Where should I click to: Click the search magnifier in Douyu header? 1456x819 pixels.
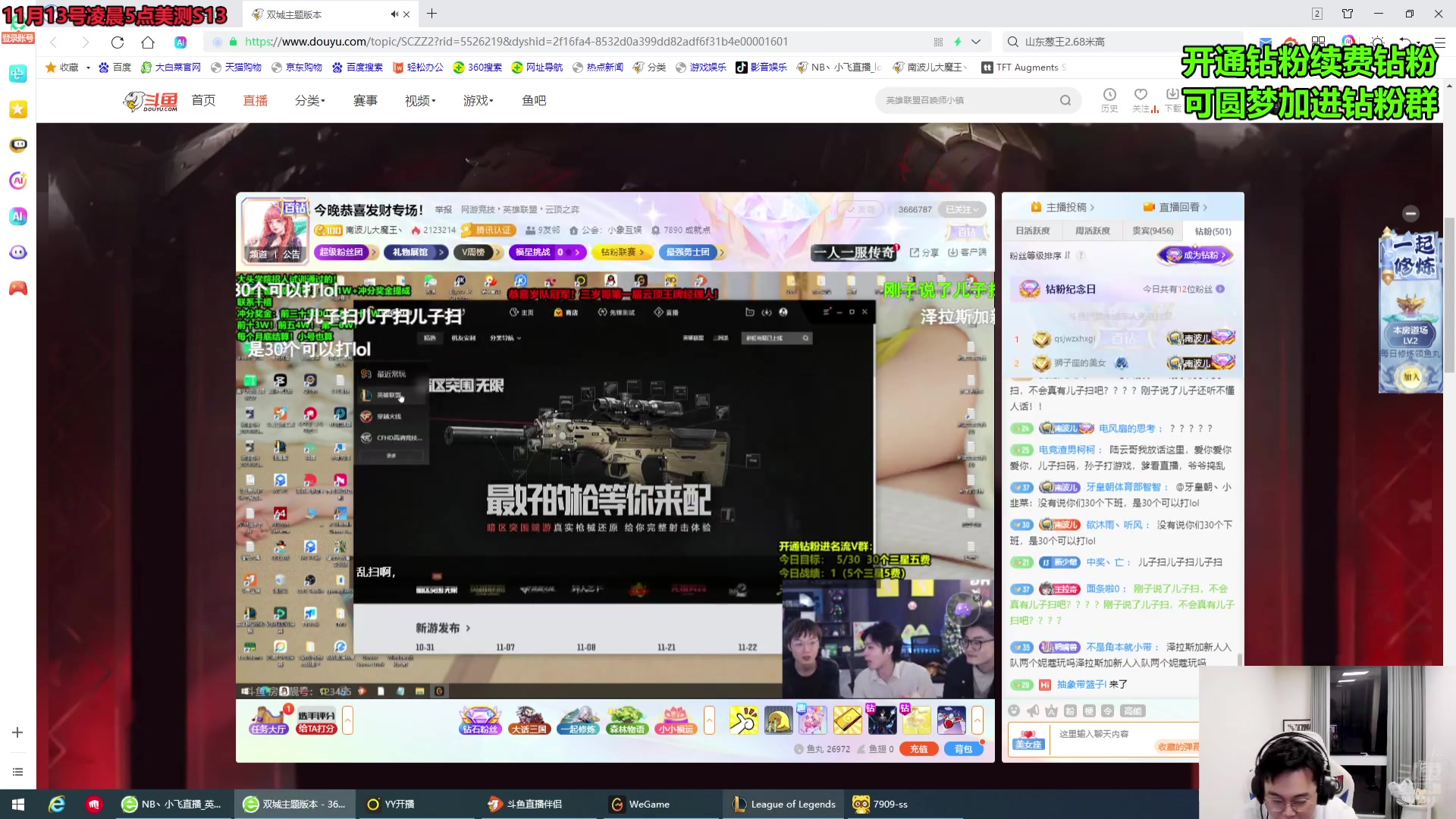tap(1065, 100)
